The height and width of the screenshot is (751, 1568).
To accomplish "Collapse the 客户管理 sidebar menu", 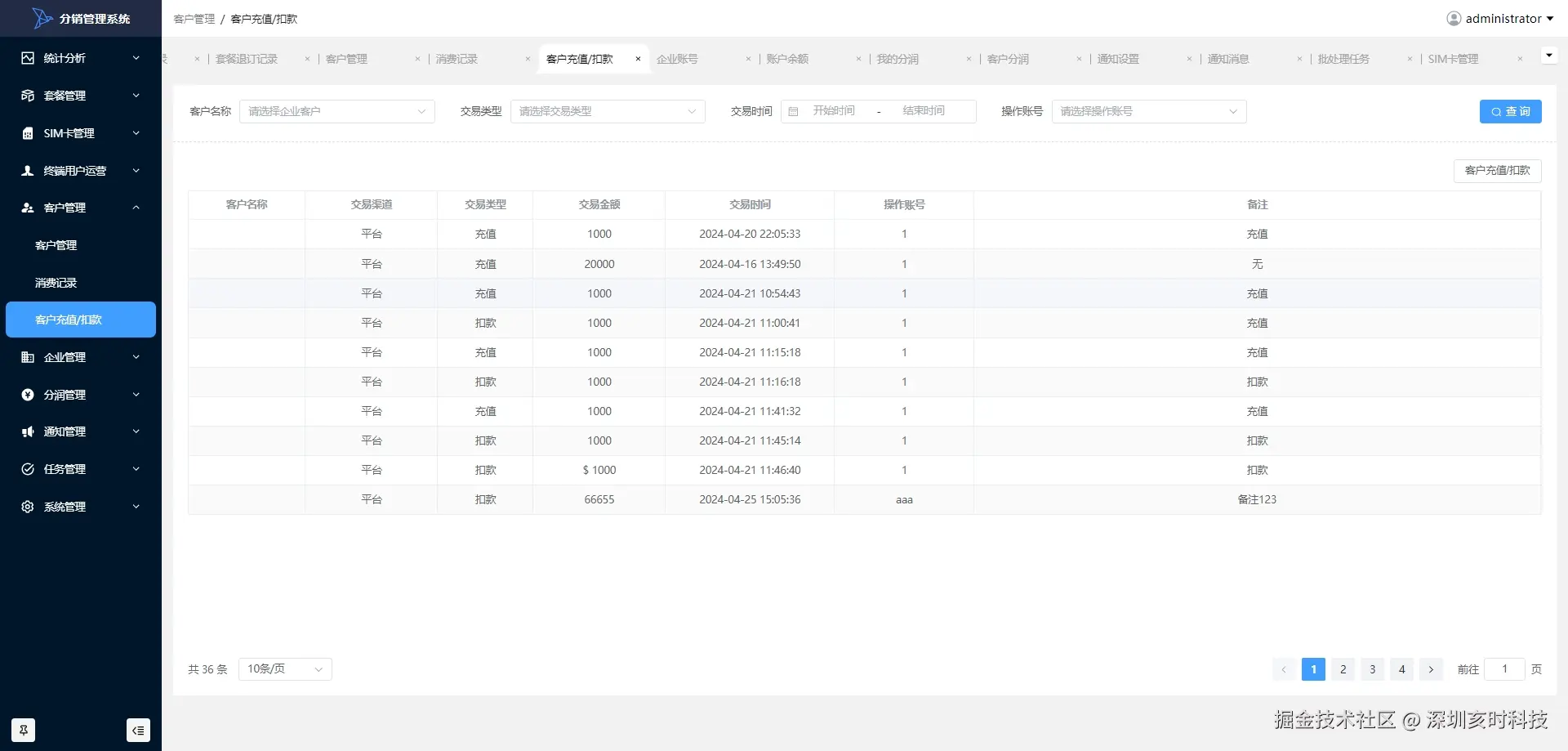I will point(81,208).
